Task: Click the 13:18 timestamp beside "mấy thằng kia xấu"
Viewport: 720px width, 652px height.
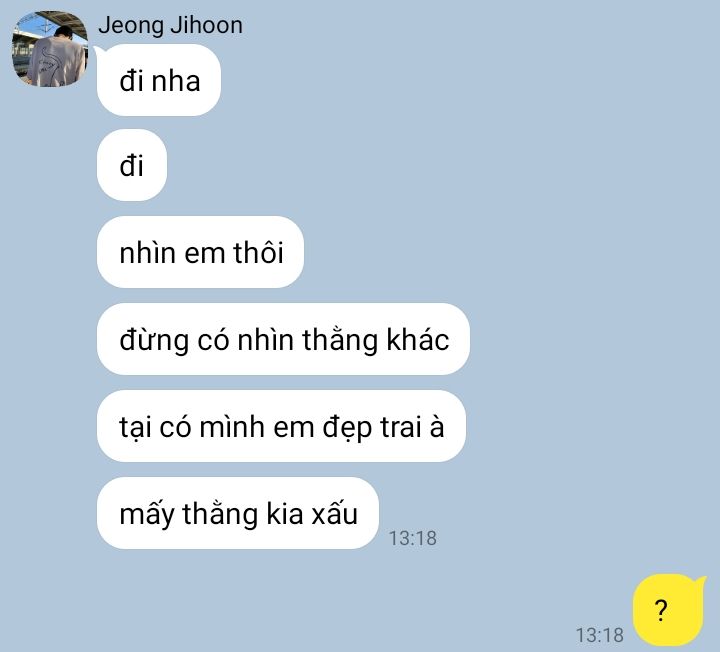Action: (413, 538)
